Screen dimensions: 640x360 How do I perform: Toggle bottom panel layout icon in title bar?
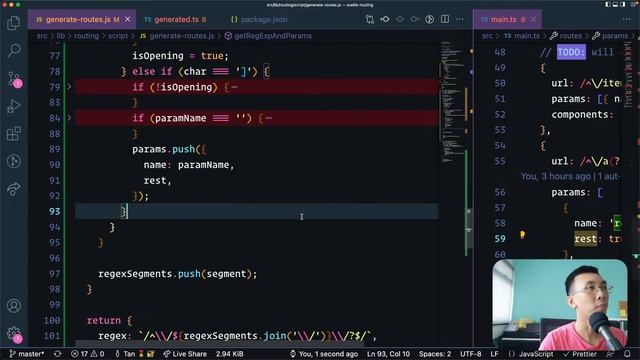615,4
